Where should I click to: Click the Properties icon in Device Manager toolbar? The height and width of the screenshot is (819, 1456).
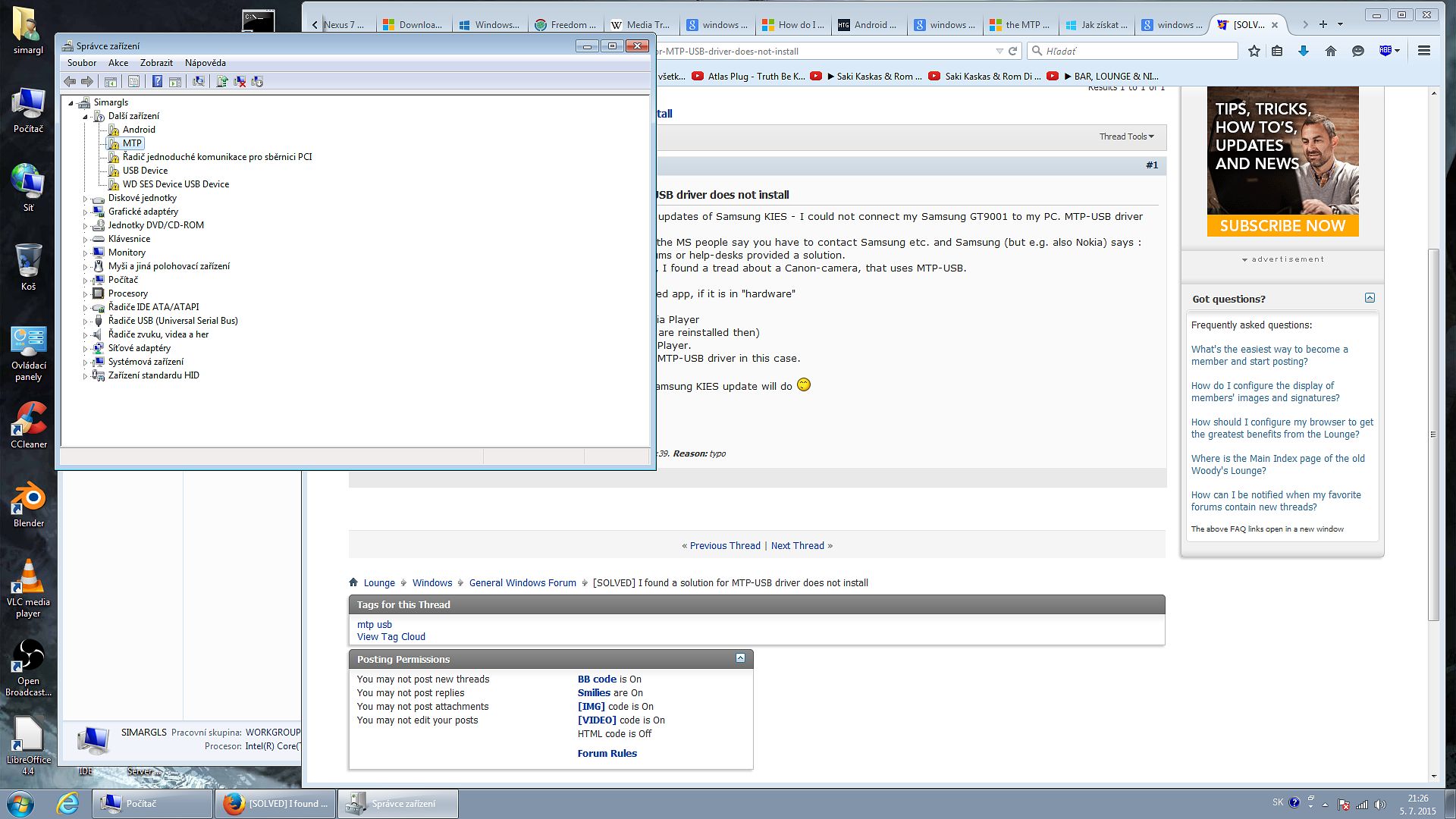tap(133, 81)
